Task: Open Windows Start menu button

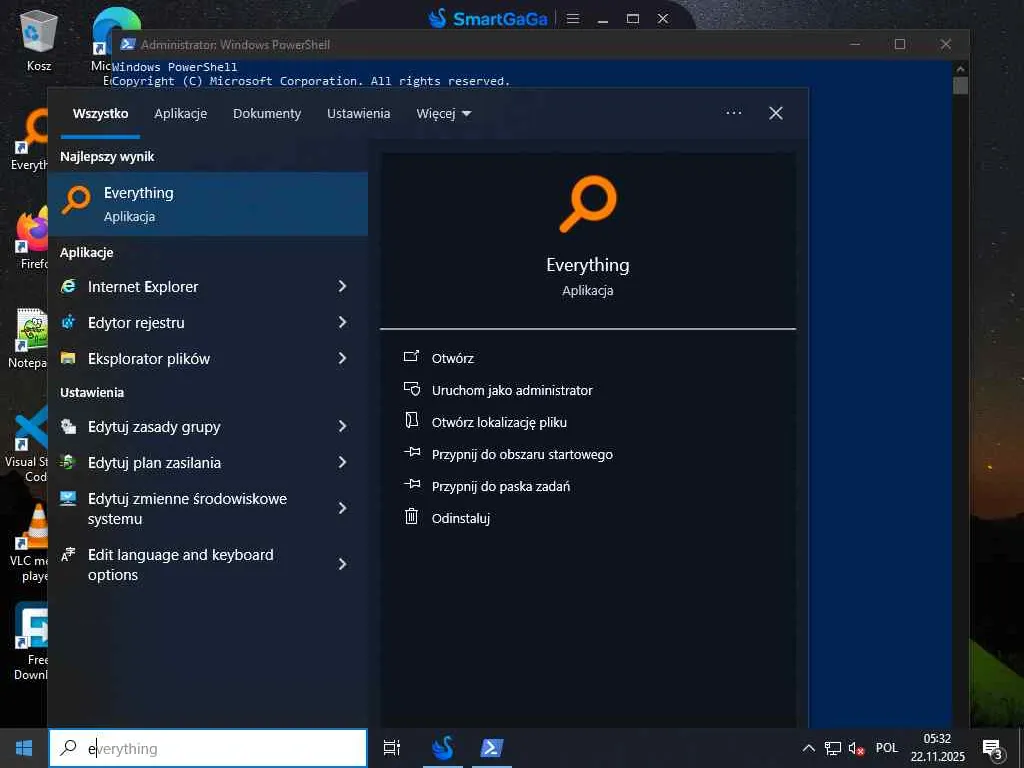Action: click(24, 748)
